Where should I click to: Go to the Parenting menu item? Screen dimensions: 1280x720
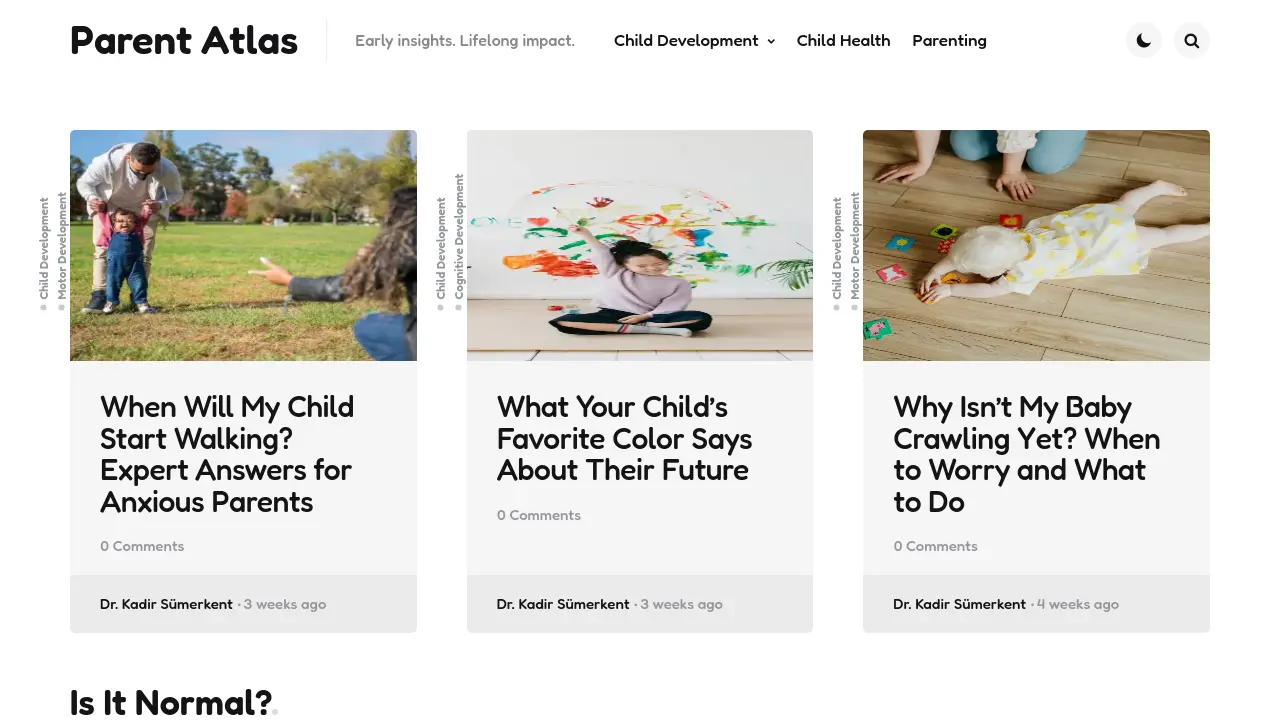tap(949, 41)
